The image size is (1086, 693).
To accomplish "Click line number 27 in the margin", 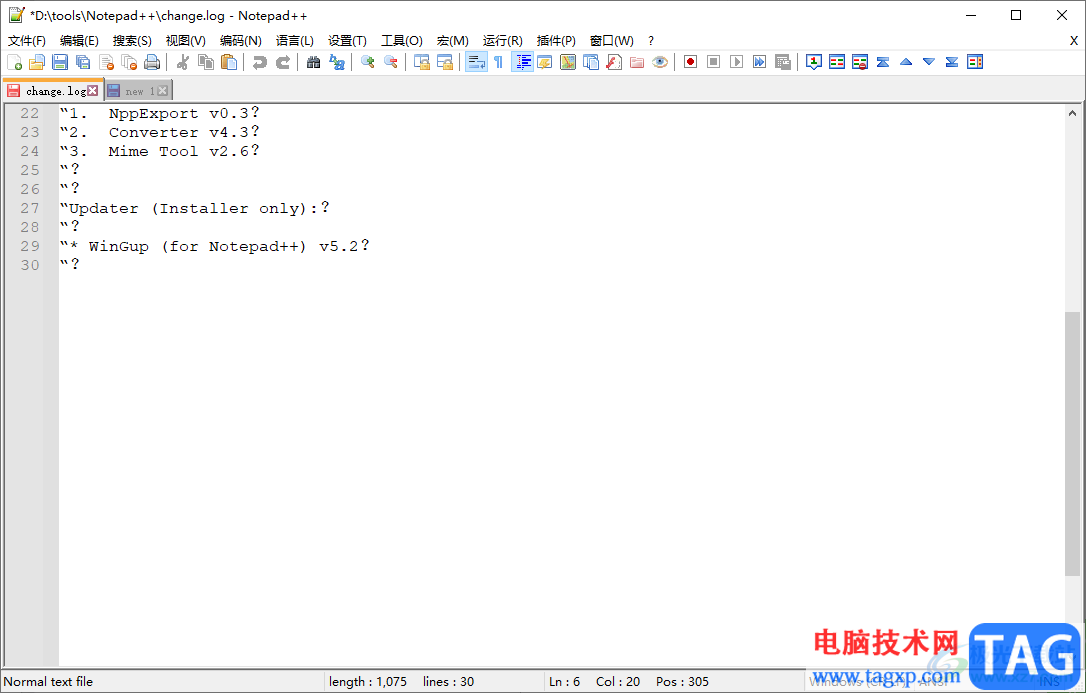I will (30, 208).
